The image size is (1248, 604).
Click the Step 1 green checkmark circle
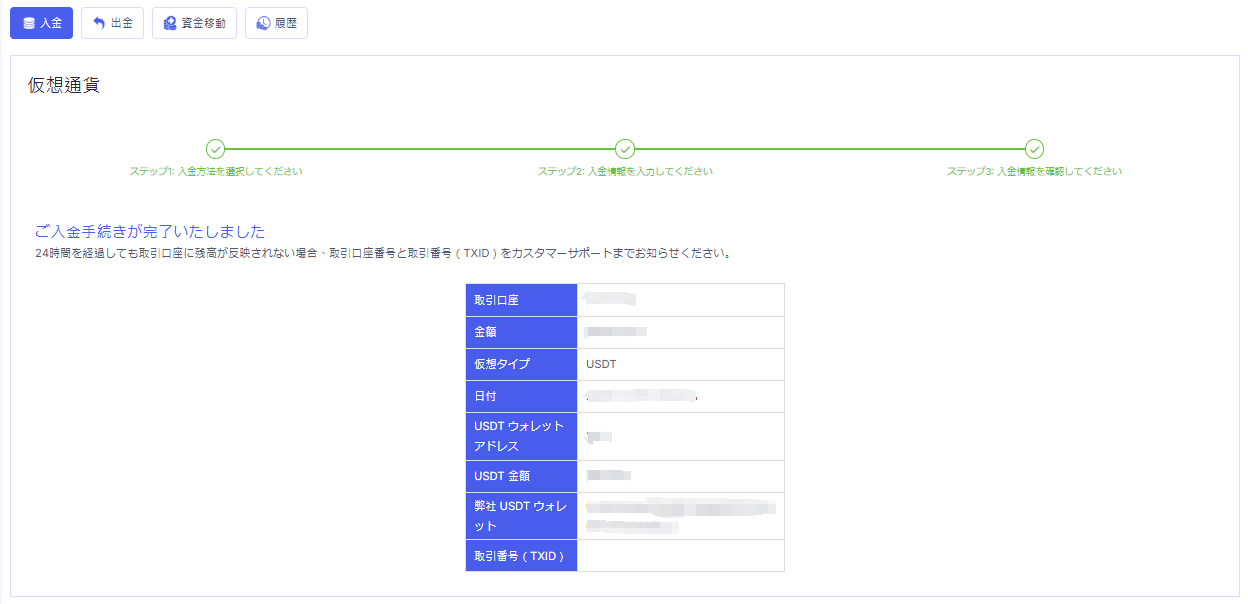coord(215,149)
